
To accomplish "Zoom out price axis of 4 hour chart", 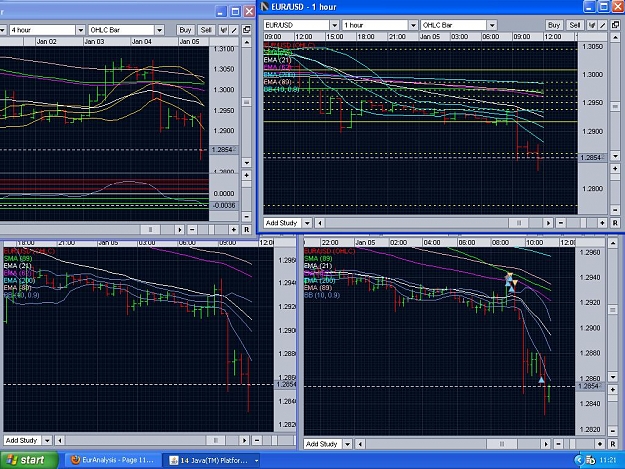I will point(247,217).
